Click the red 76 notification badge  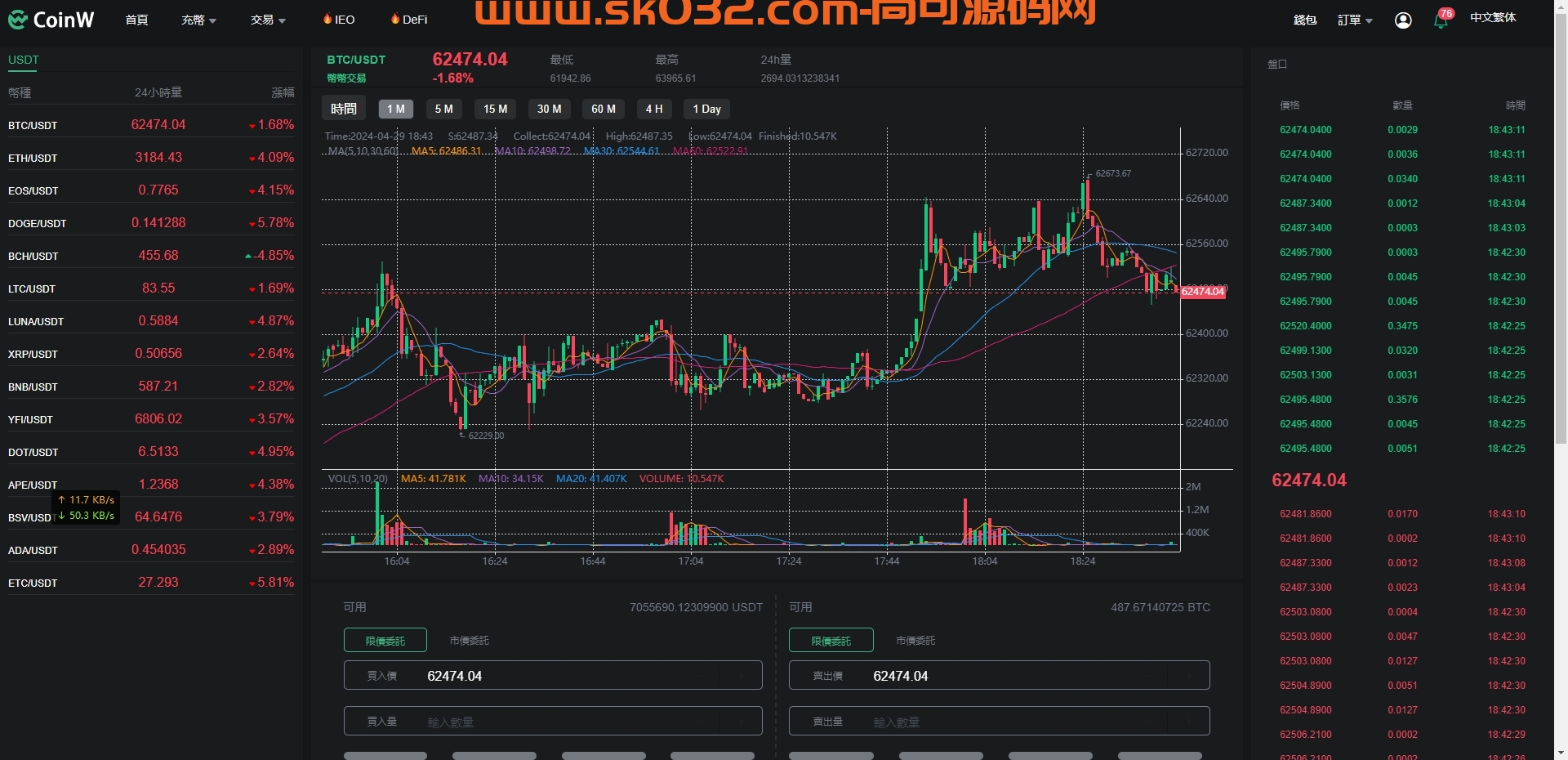[x=1446, y=13]
